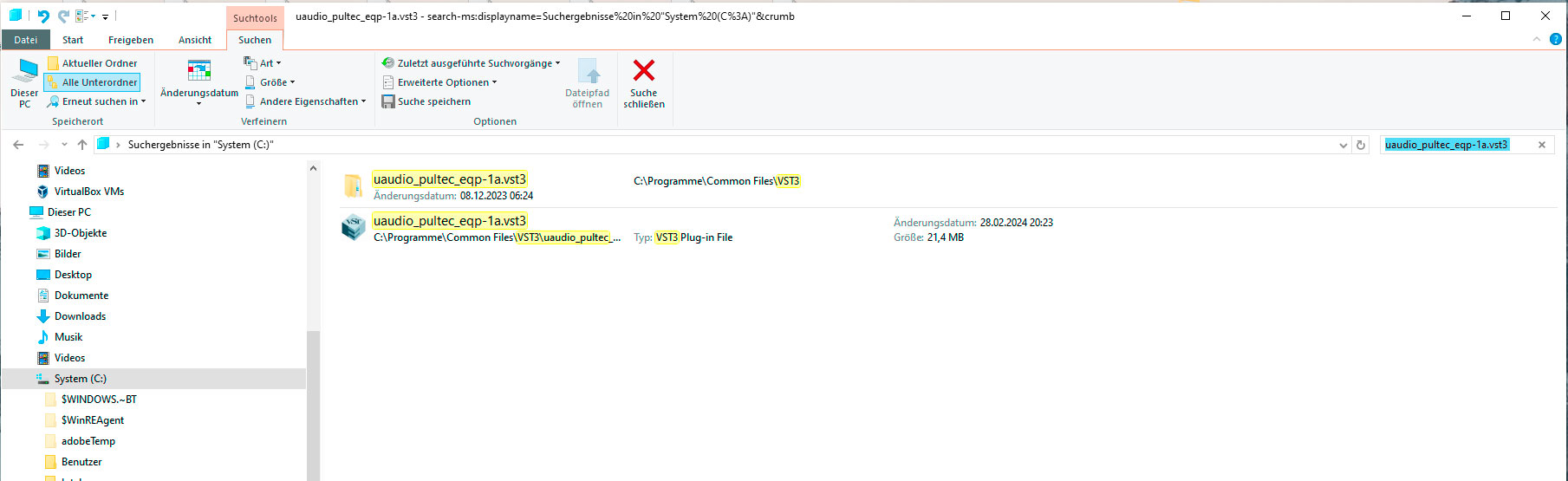Click the navigation pane scroll up arrow

pyautogui.click(x=313, y=168)
